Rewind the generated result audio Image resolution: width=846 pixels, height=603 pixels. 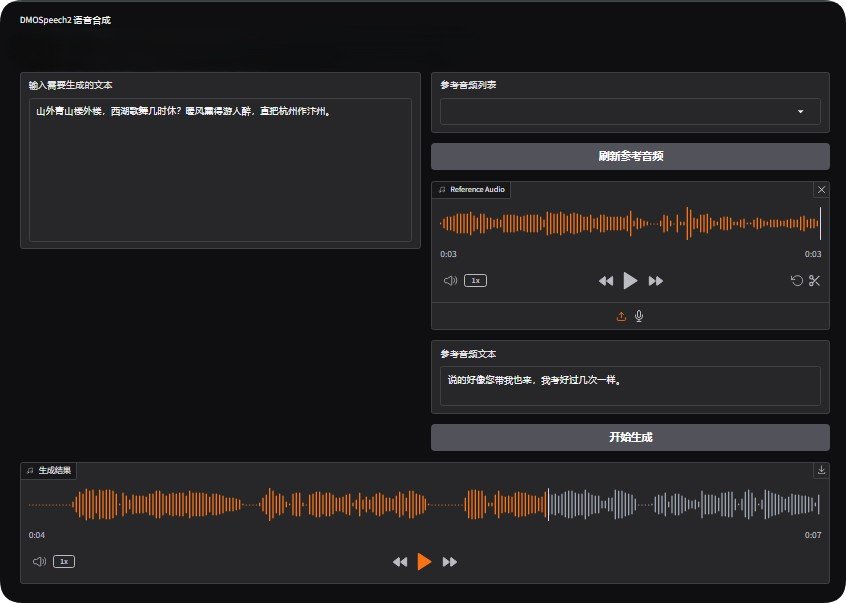pos(399,562)
